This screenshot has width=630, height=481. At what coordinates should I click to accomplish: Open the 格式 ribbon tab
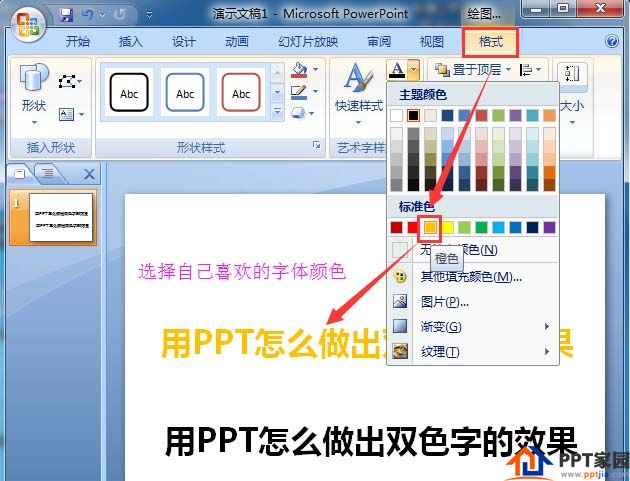tap(491, 41)
